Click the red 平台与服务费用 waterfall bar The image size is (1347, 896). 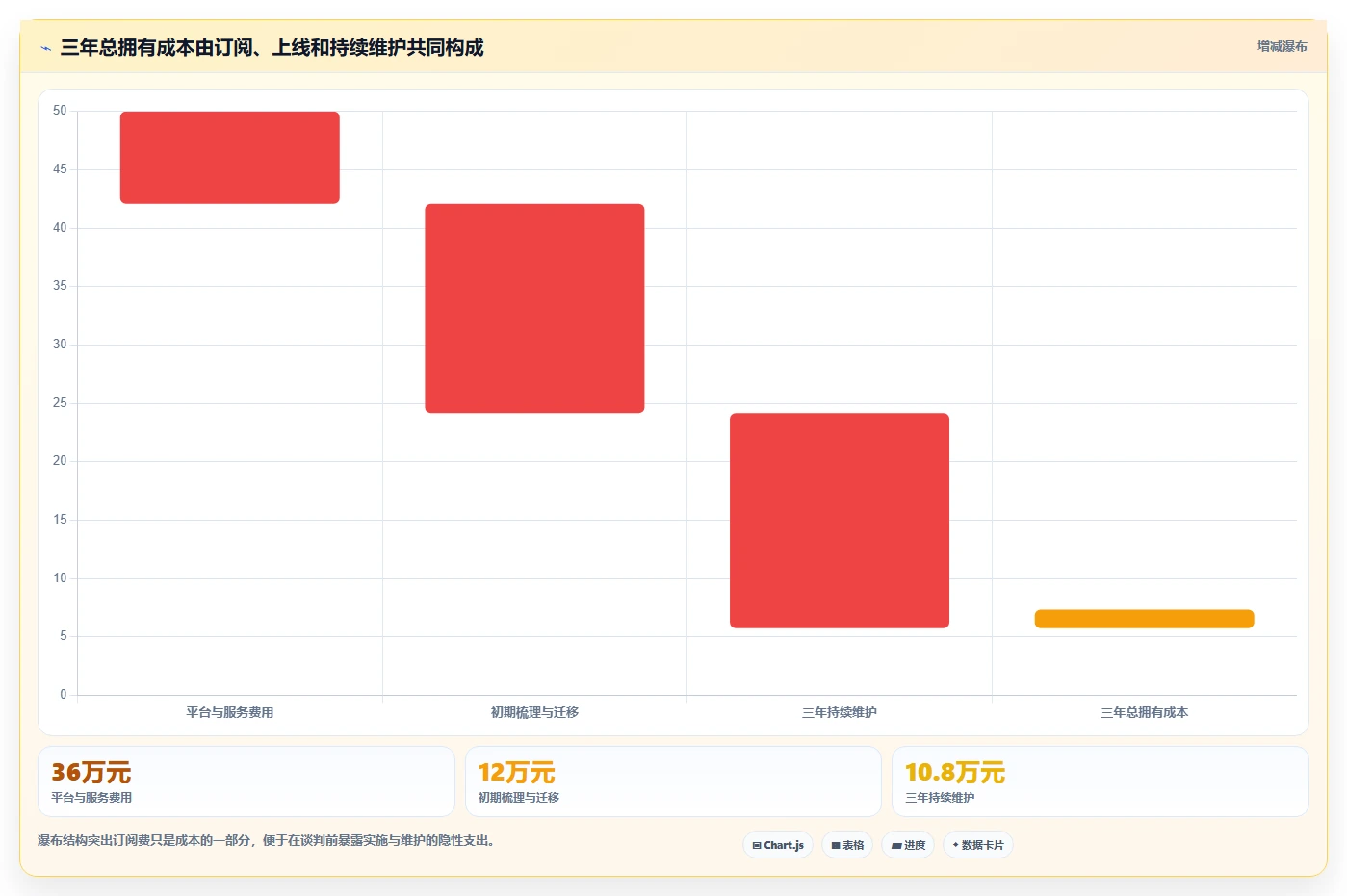click(x=230, y=158)
